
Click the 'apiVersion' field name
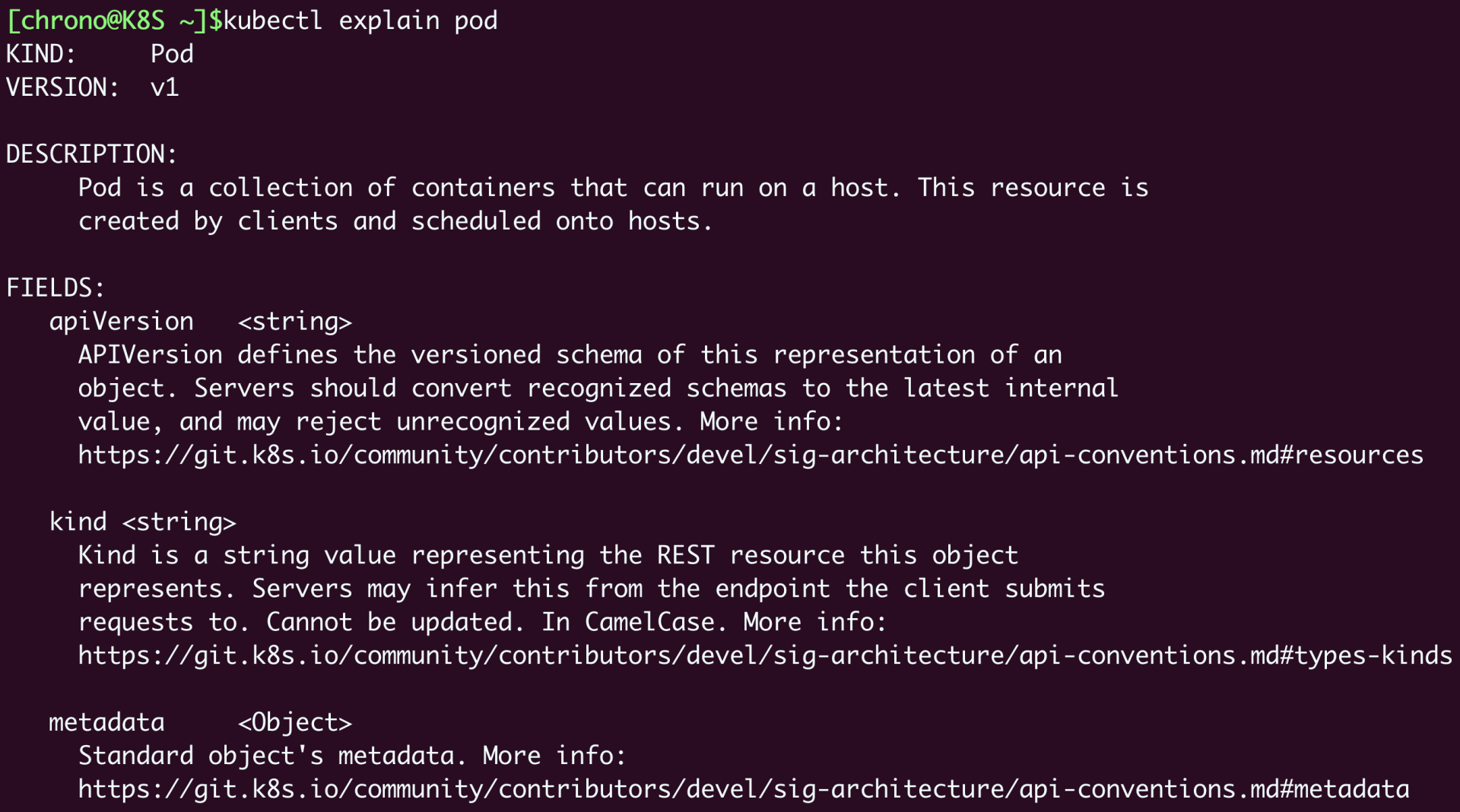121,322
